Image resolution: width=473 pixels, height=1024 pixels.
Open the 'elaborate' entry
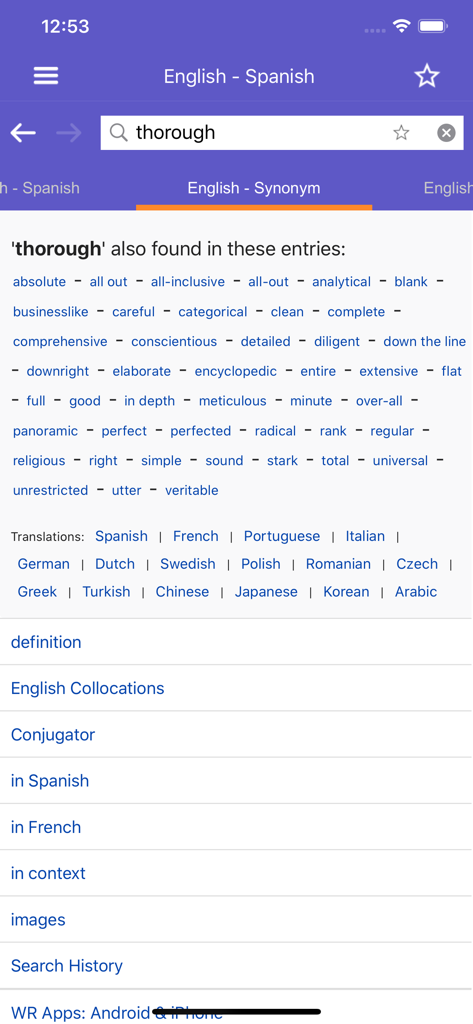point(142,371)
